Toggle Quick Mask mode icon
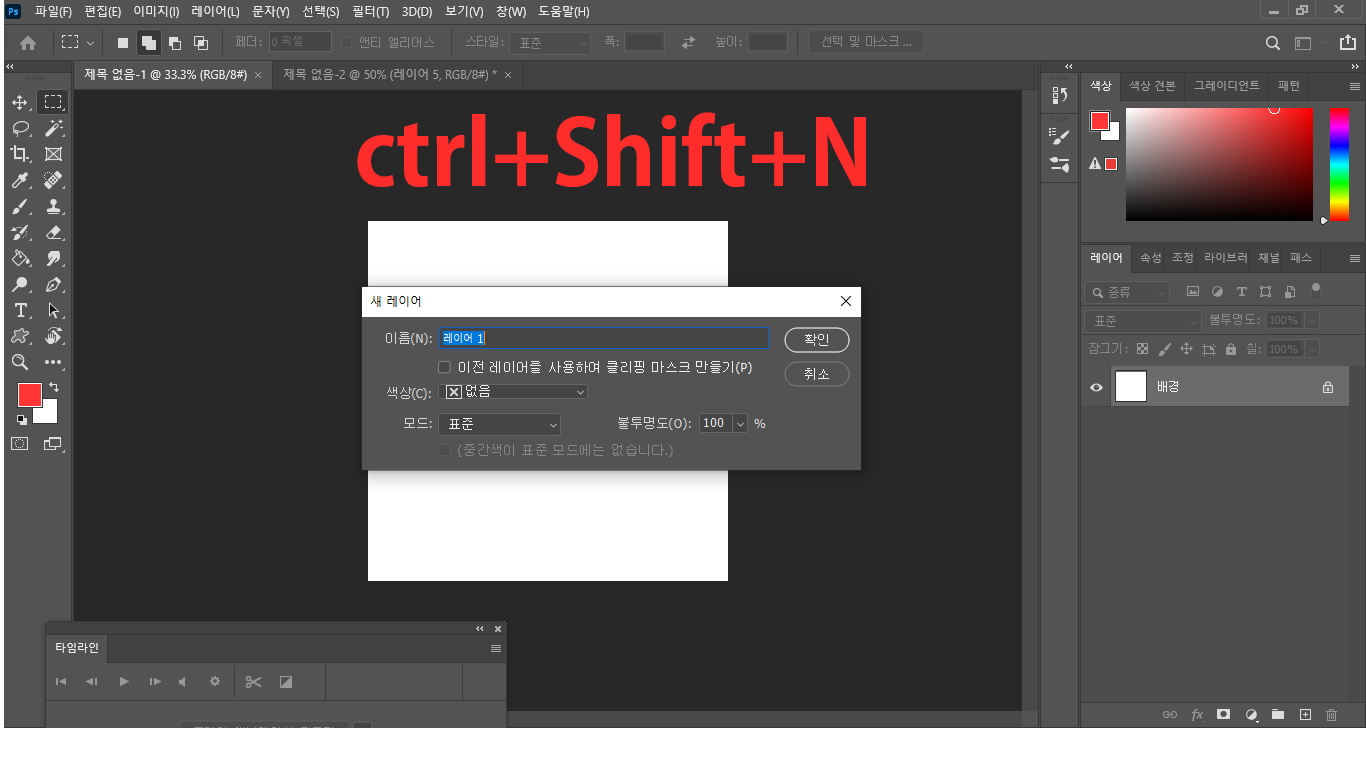 pyautogui.click(x=19, y=443)
